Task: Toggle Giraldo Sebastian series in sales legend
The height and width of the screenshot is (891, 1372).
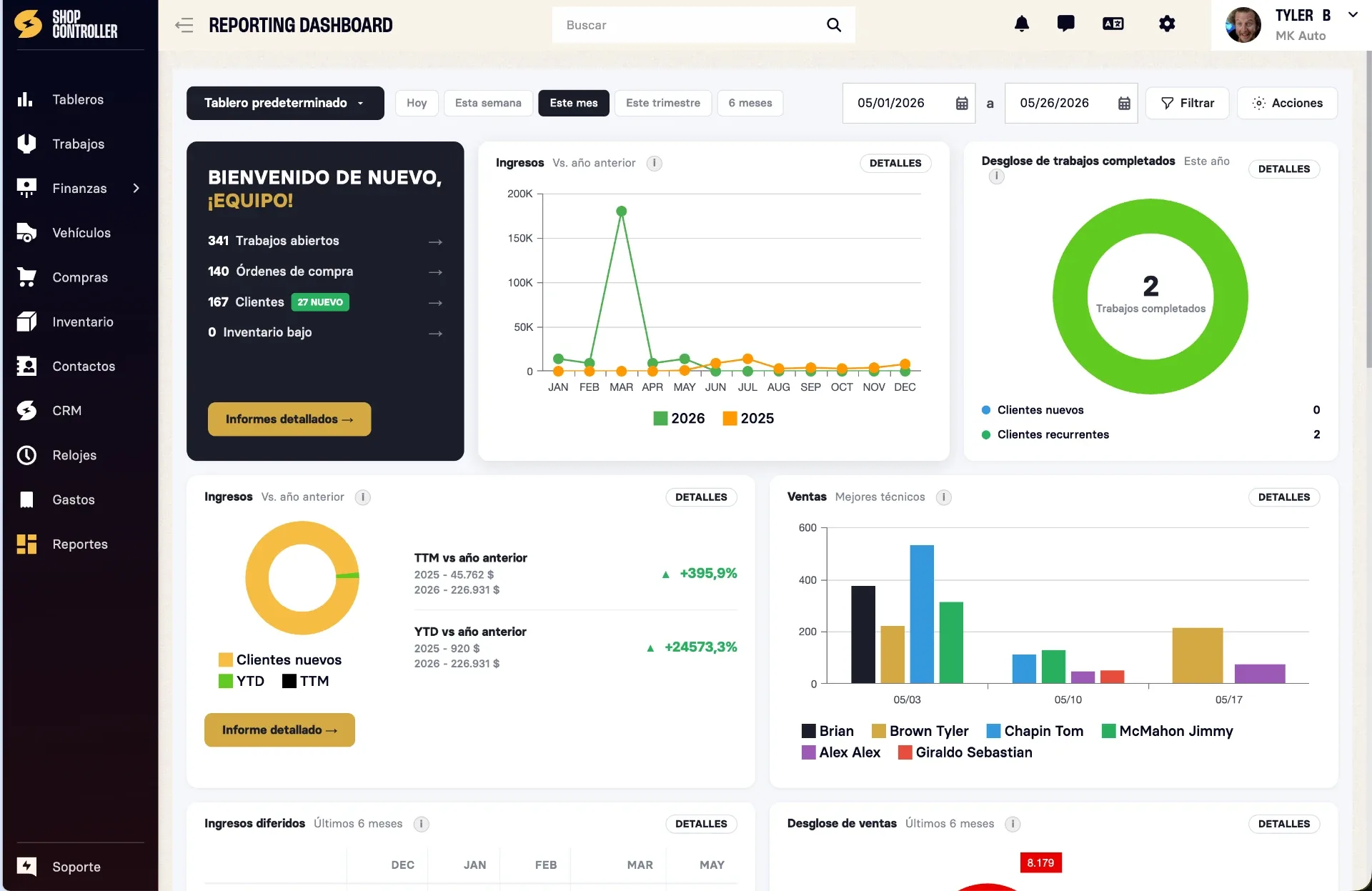Action: [965, 752]
